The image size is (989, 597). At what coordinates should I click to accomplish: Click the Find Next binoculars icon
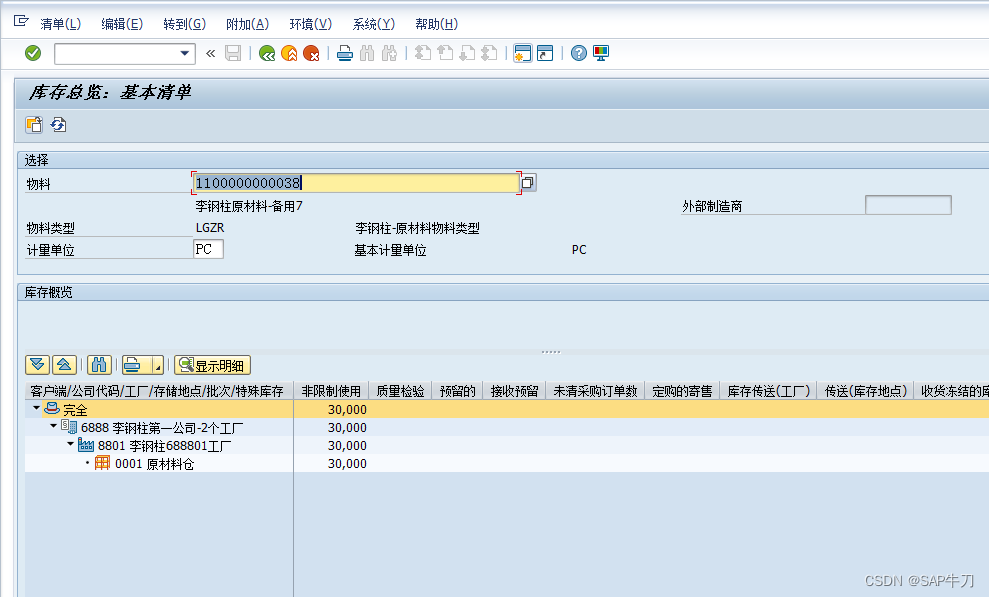389,54
